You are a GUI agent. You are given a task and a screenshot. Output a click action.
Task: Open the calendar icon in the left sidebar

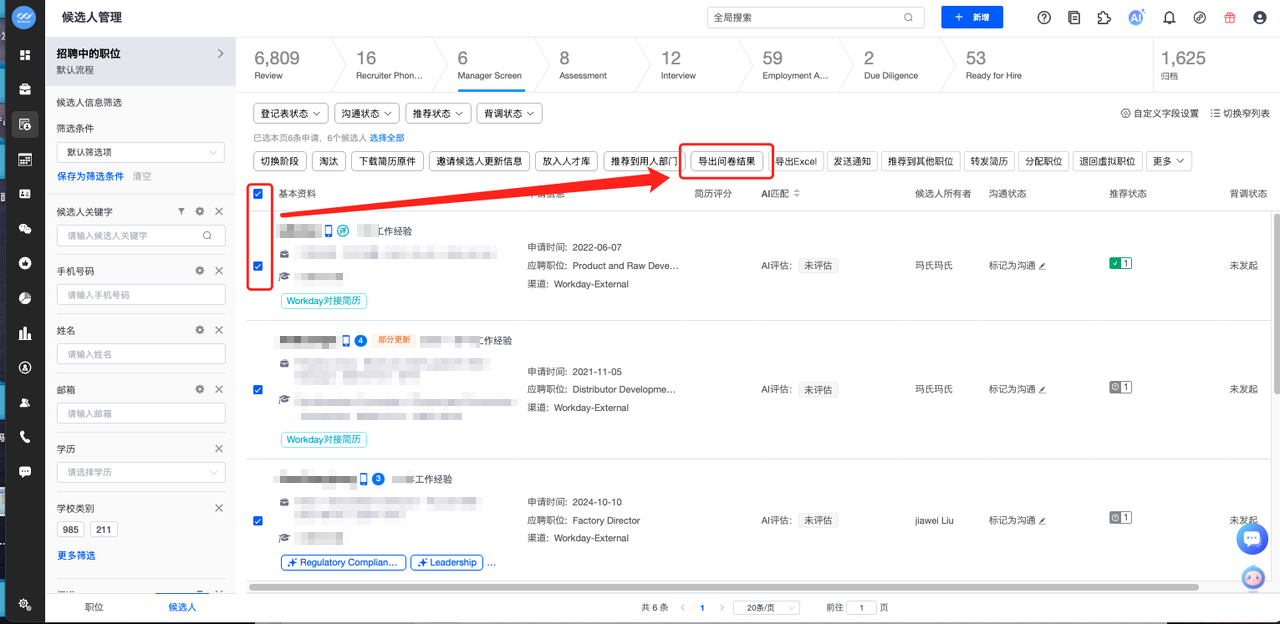coord(25,159)
